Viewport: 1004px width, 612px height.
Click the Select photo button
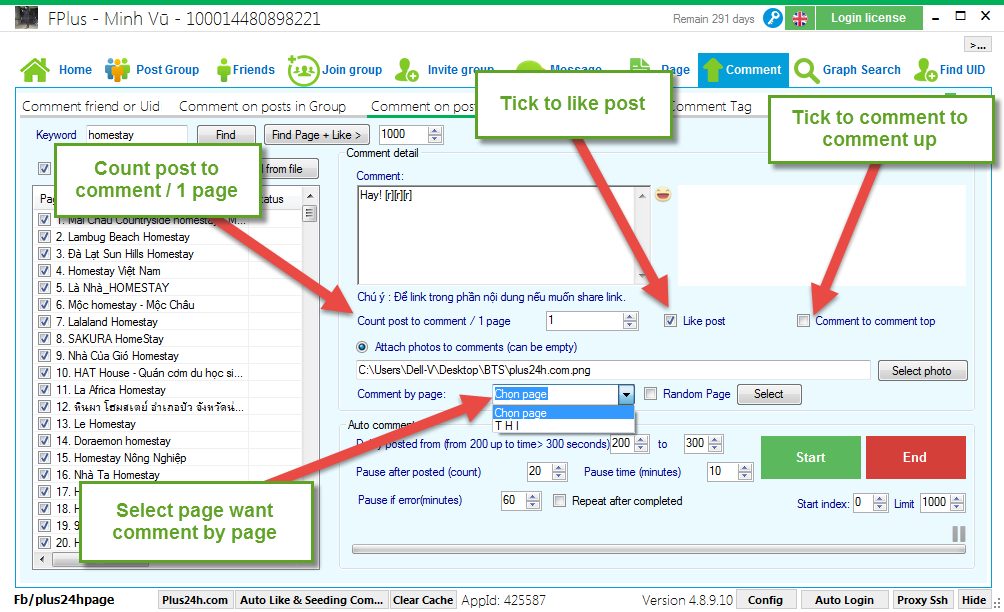[922, 371]
